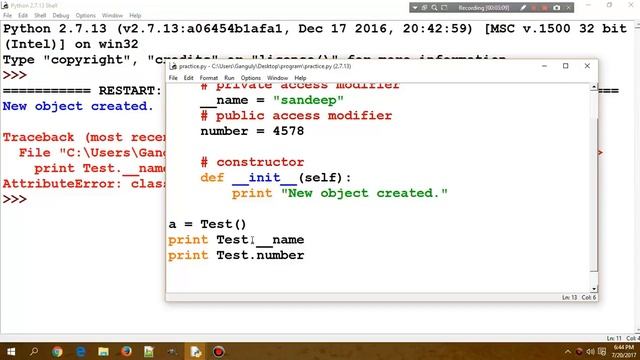Click the # public access modifier comment

point(296,116)
